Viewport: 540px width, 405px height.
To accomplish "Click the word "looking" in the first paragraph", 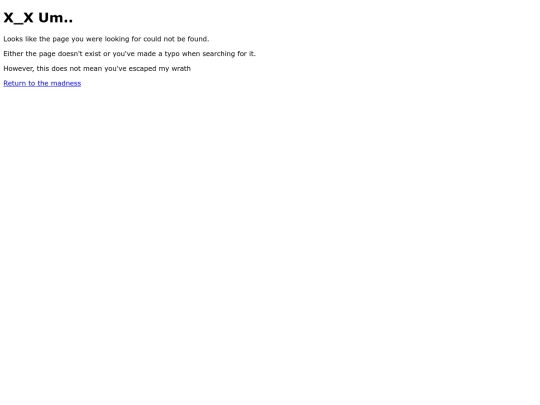I will [117, 39].
